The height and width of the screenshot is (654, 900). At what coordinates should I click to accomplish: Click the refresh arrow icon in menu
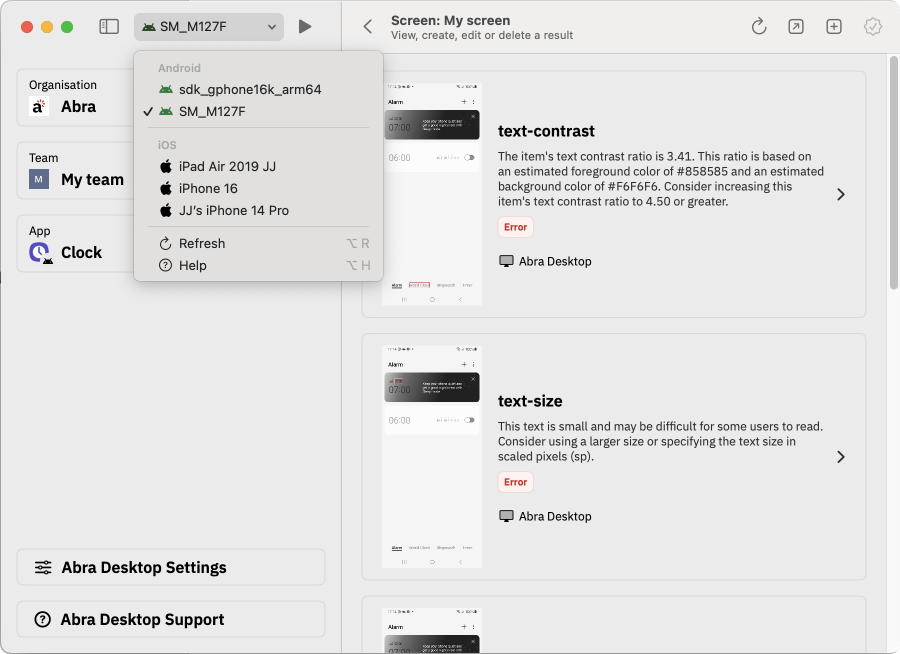165,243
